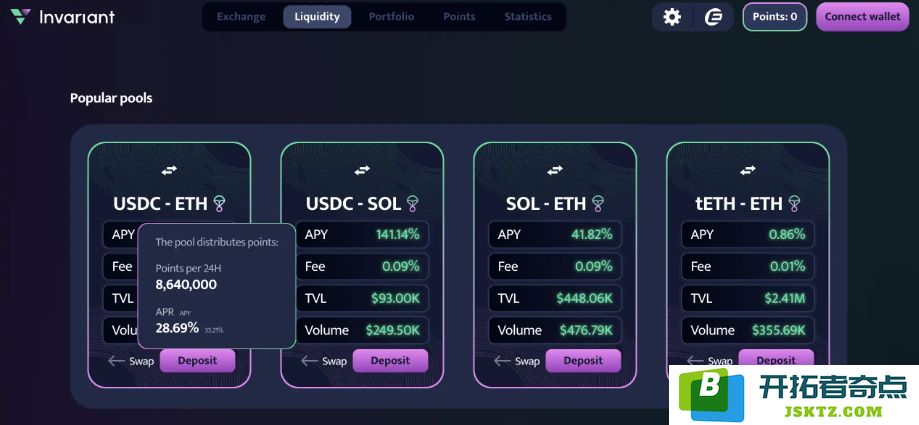Click the Points: 0 indicator
This screenshot has height=425, width=919.
click(775, 16)
